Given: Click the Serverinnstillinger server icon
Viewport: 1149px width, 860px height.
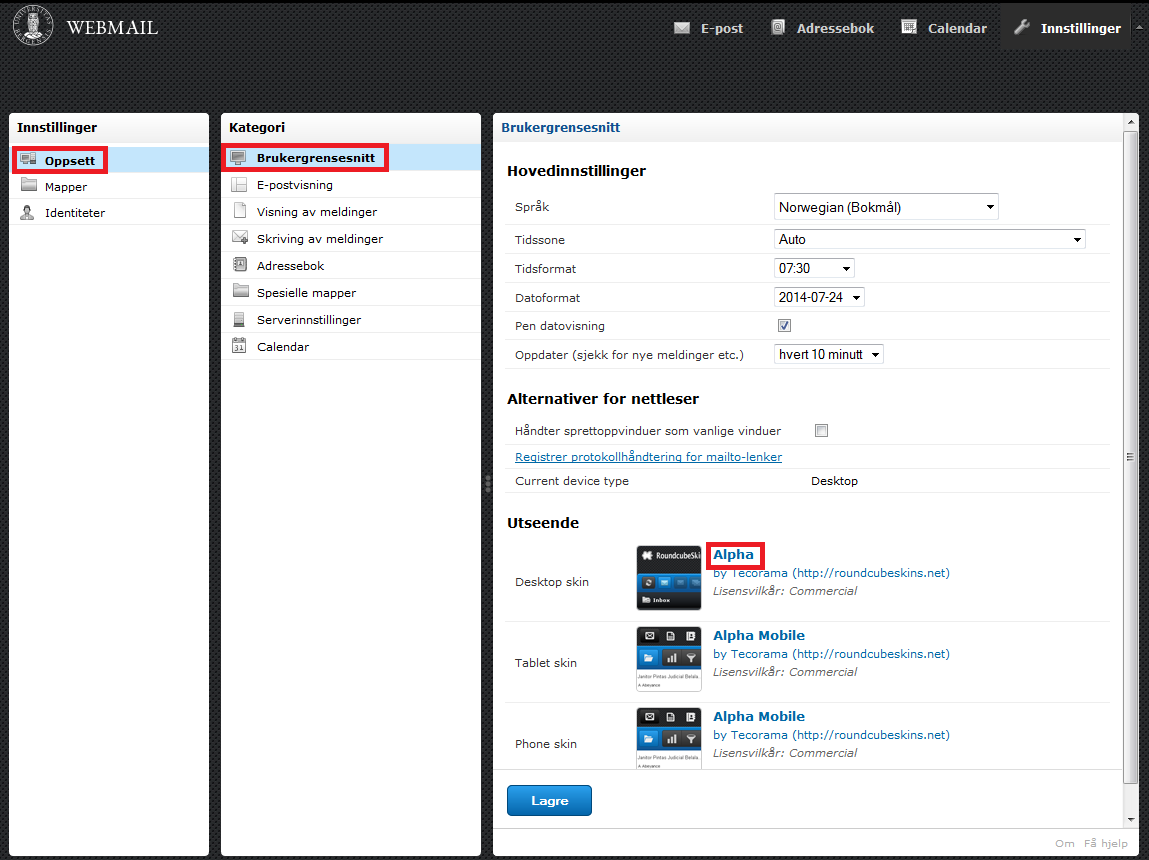Looking at the screenshot, I should (239, 319).
